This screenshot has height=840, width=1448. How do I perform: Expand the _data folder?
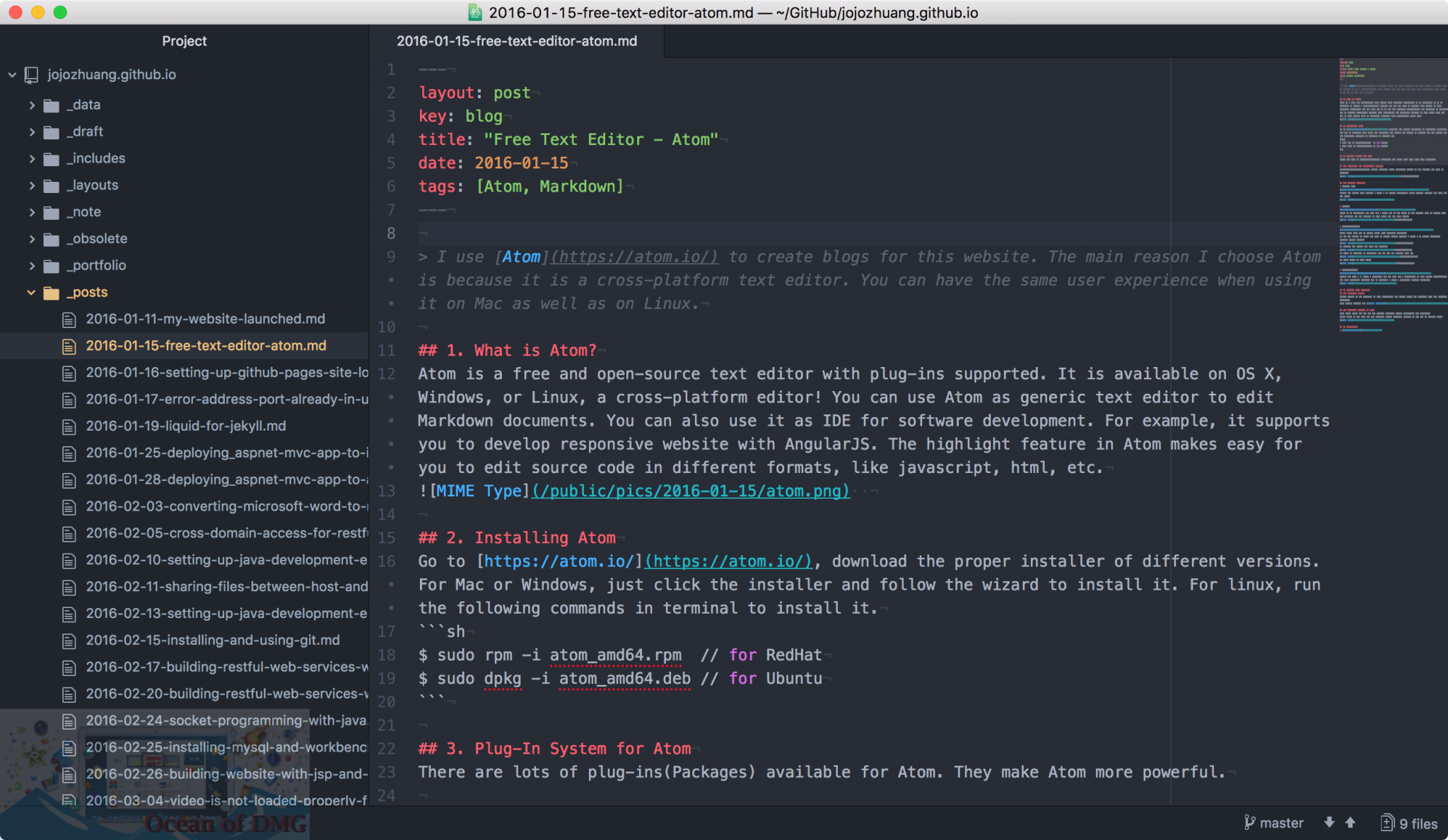(x=32, y=105)
